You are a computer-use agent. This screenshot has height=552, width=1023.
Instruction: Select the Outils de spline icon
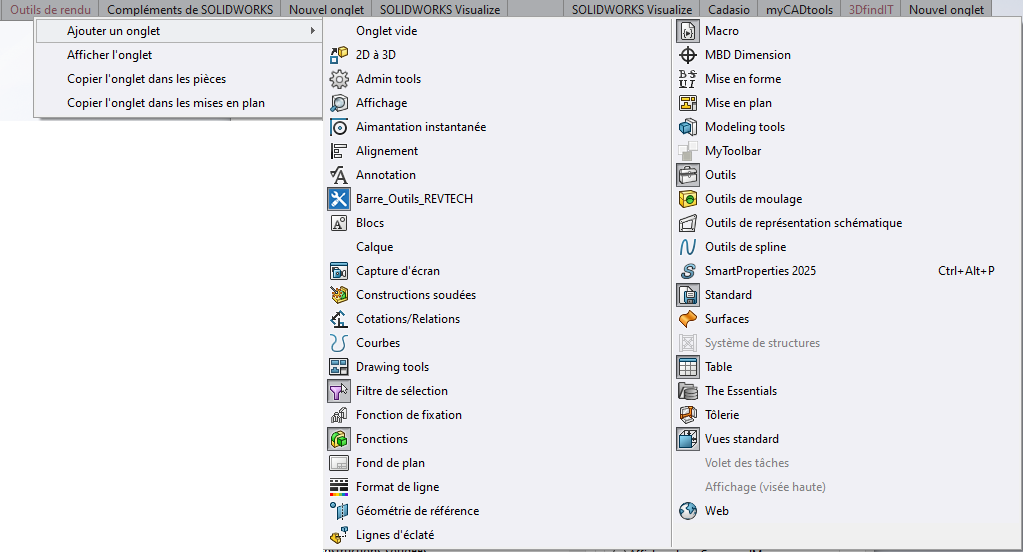click(687, 247)
